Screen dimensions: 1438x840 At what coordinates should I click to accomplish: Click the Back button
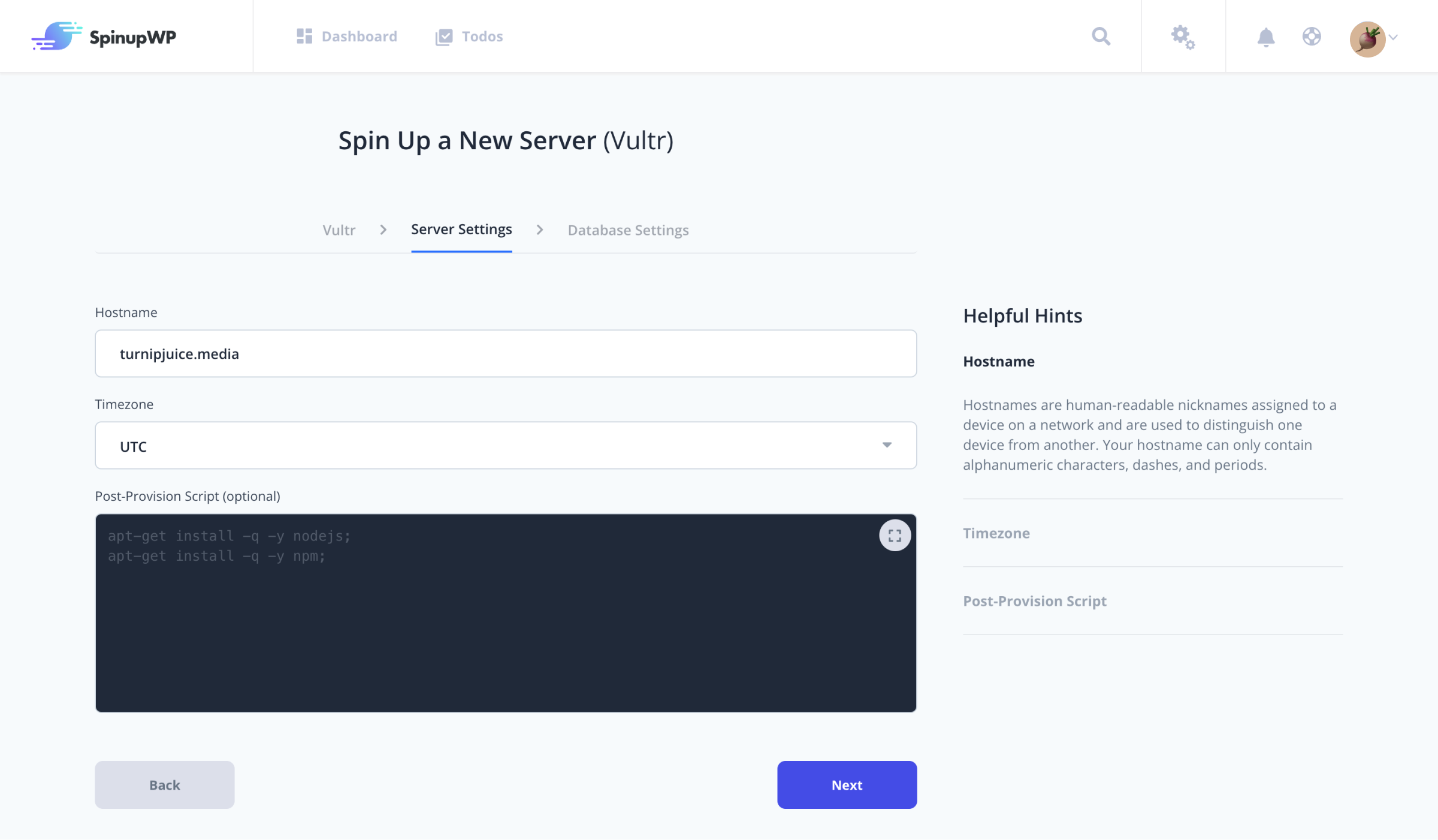coord(165,784)
